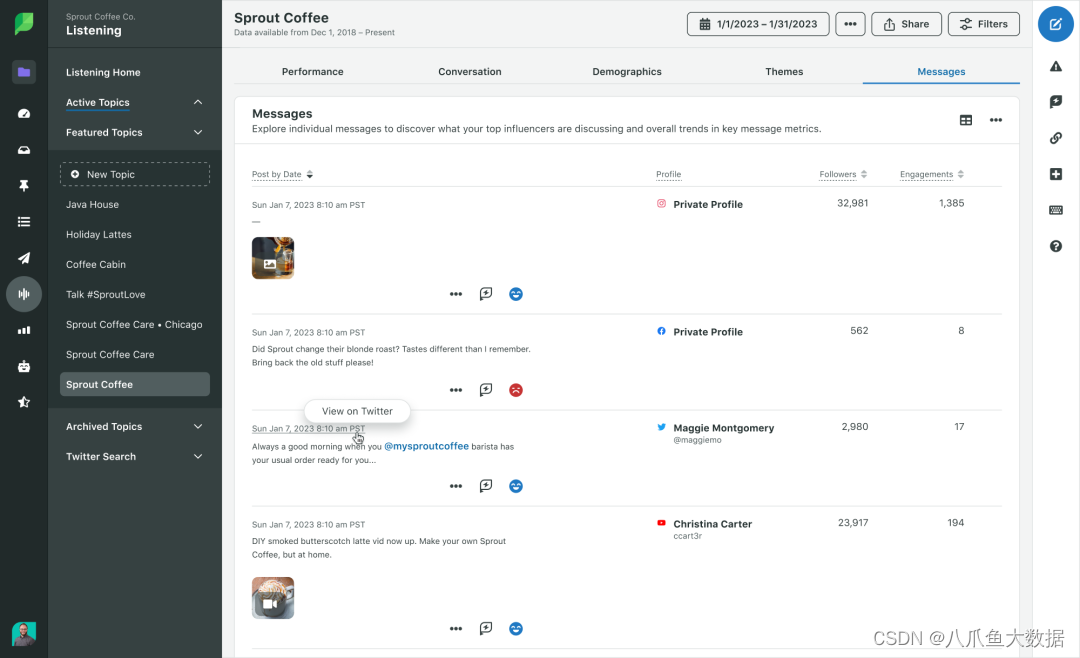Open the butterscotch latte video thumbnail
The image size is (1080, 658).
coord(273,597)
